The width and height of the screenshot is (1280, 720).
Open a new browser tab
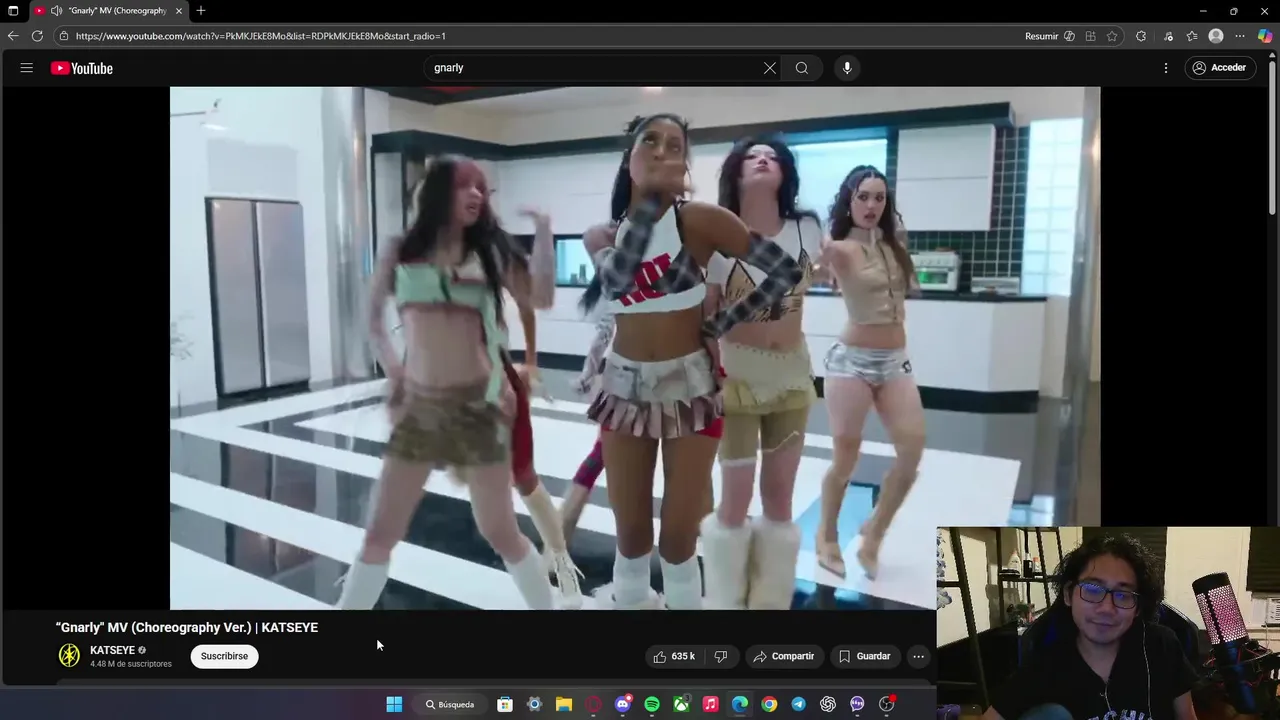click(201, 11)
